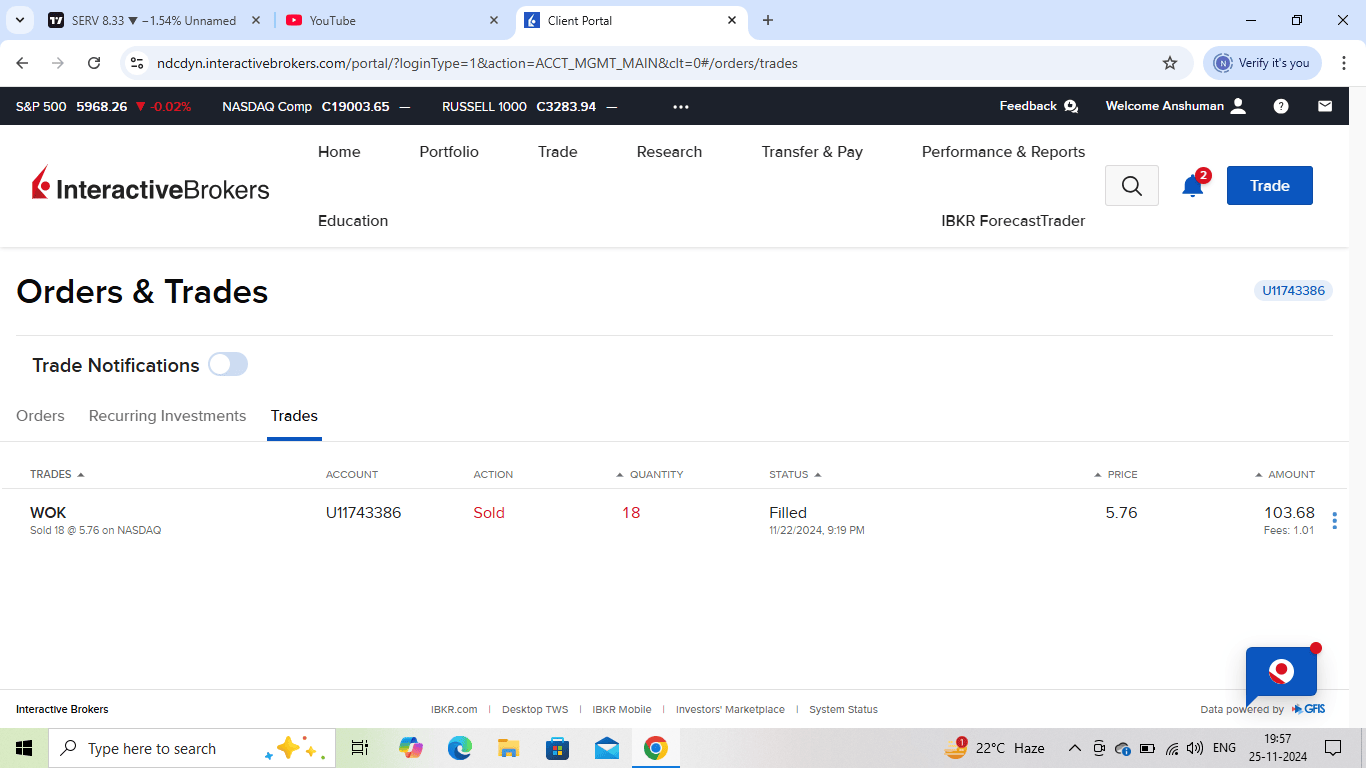Open the Chrome tab search dropdown

(19, 20)
